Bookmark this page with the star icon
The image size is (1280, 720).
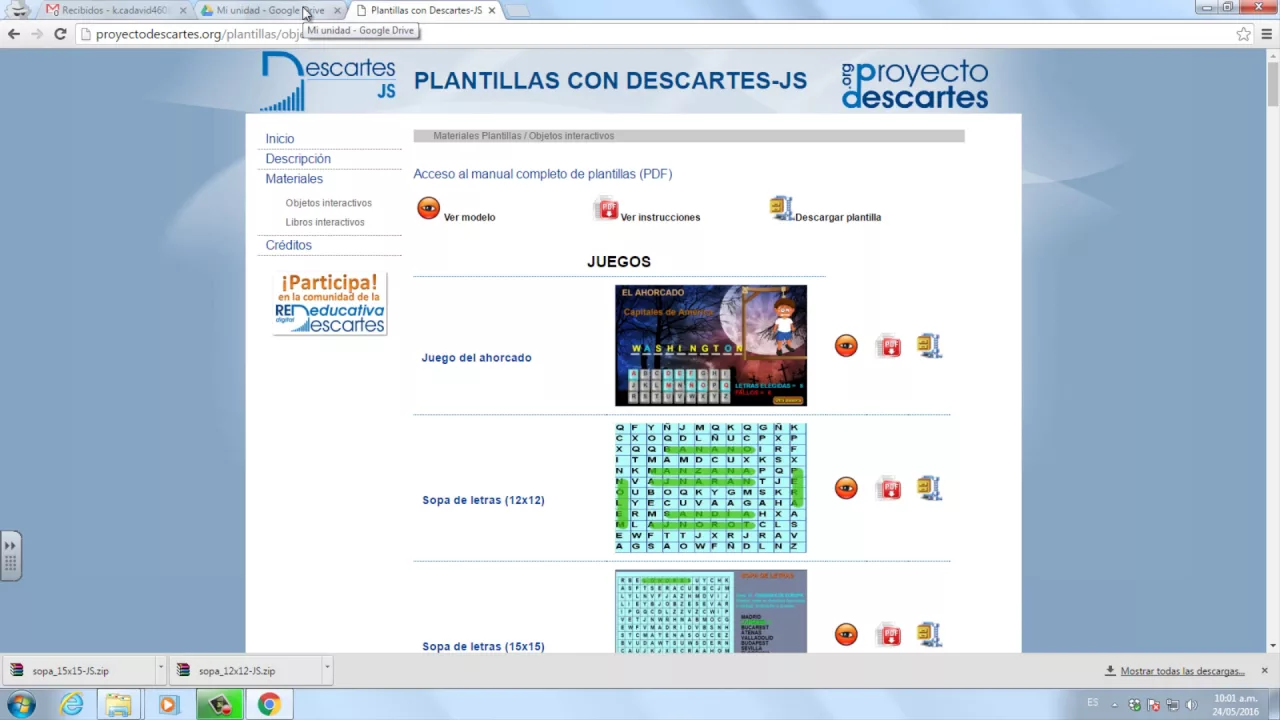[x=1243, y=34]
